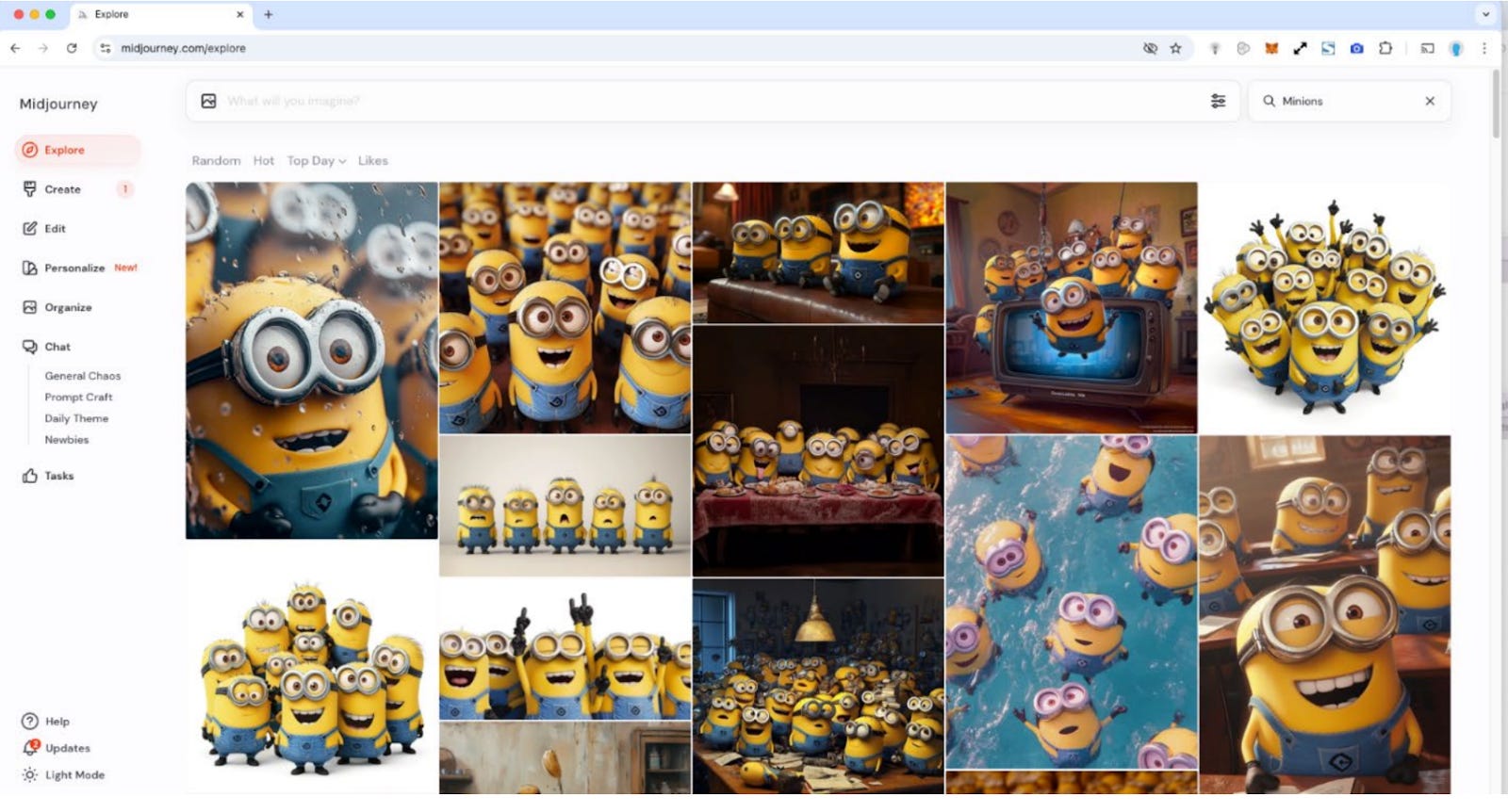
Task: Open the minions on leather couch image
Action: tap(818, 253)
